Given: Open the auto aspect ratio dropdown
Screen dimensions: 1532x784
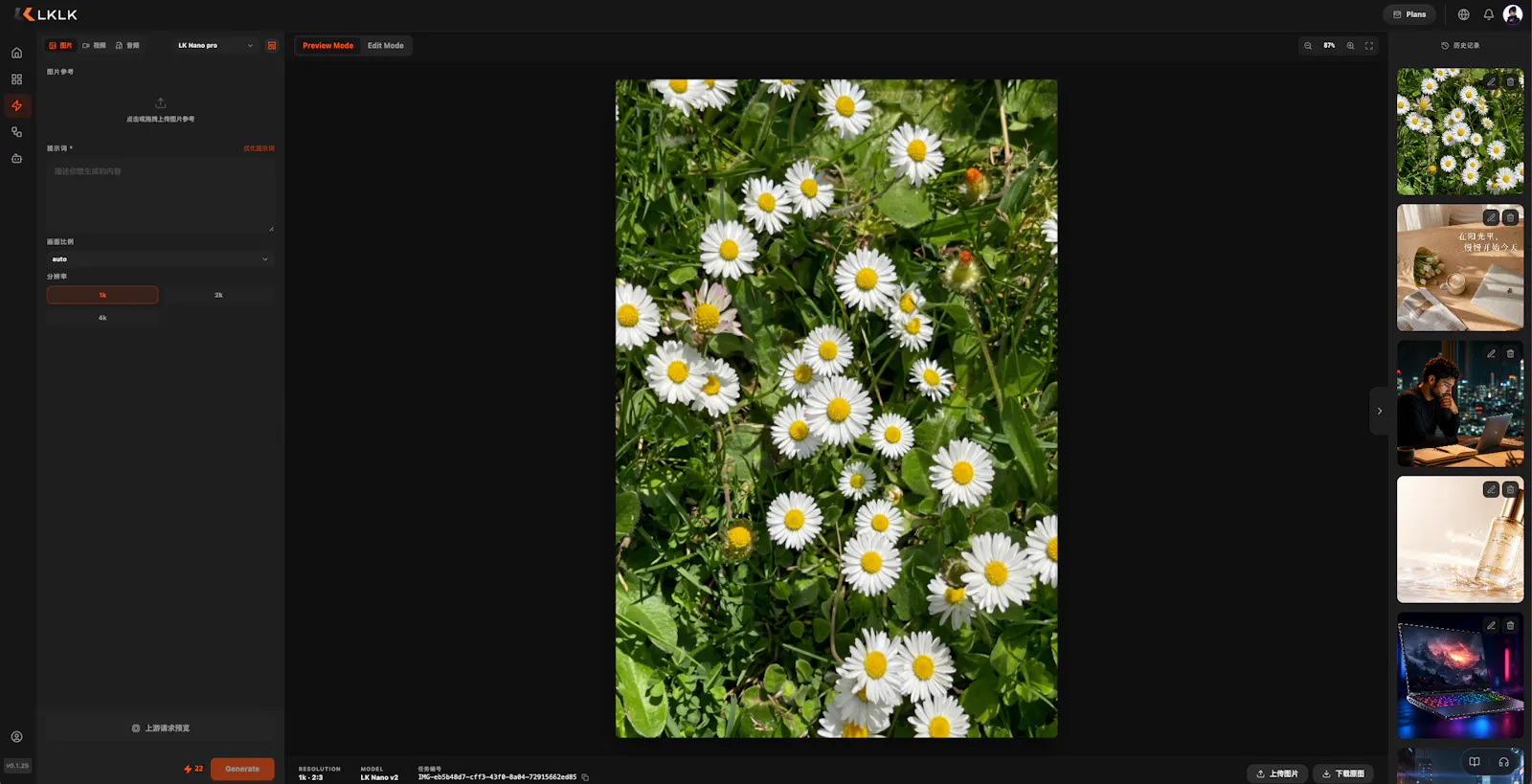Looking at the screenshot, I should (161, 259).
